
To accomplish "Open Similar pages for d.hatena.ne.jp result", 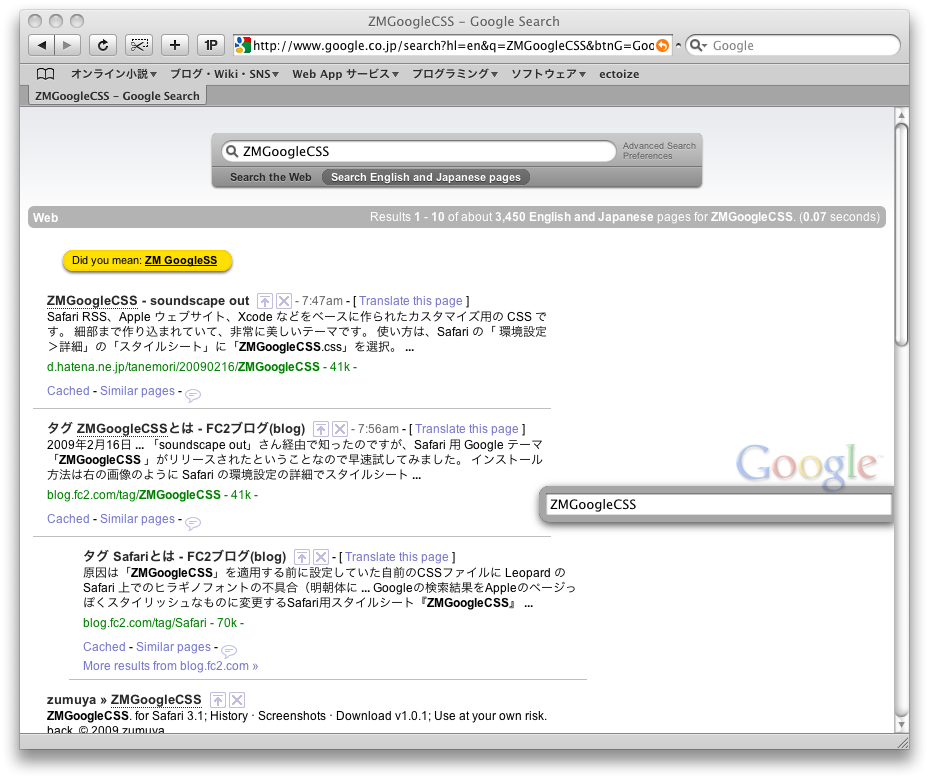I will 137,391.
